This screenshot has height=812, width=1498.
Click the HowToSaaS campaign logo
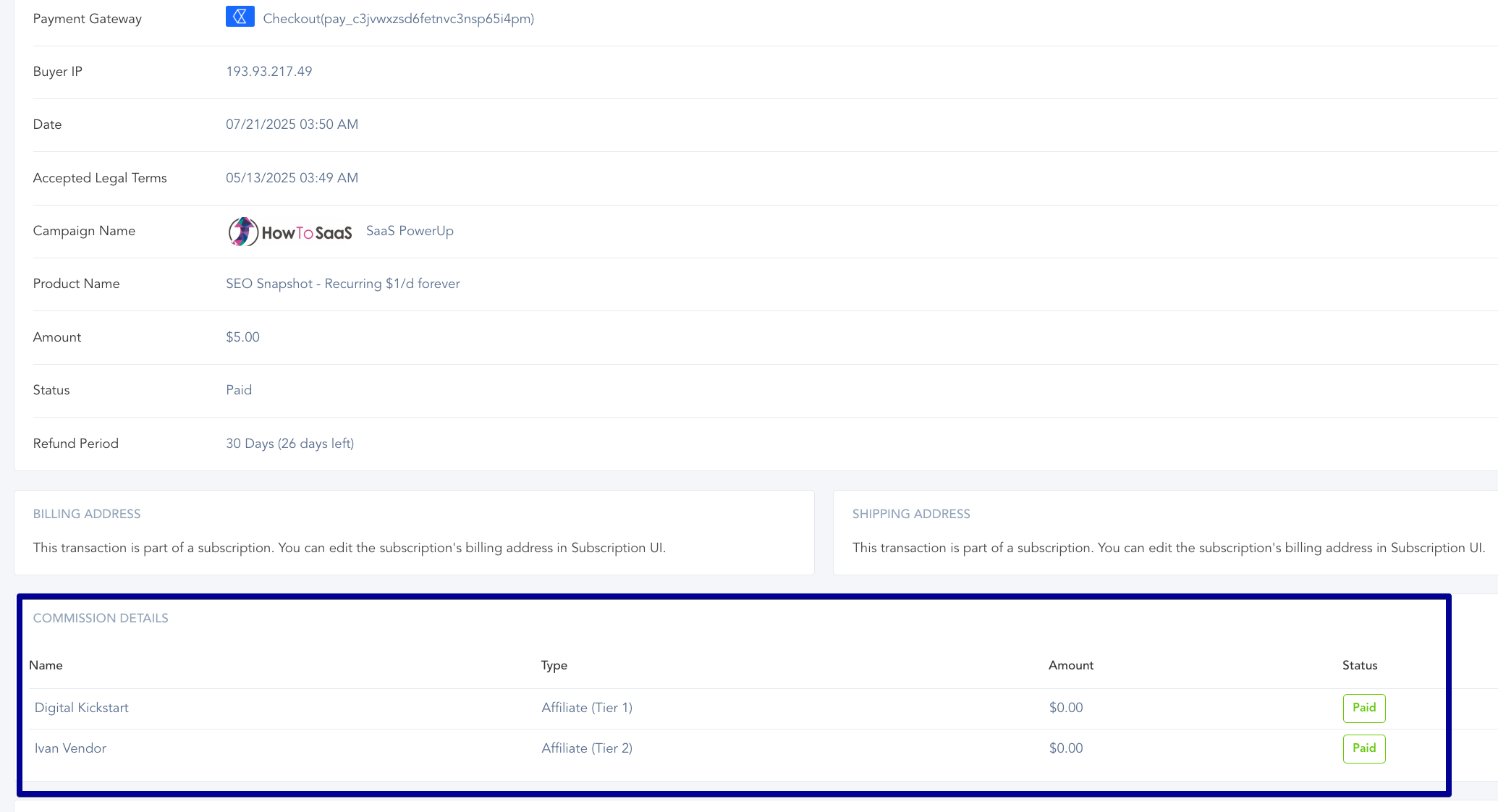pyautogui.click(x=290, y=232)
